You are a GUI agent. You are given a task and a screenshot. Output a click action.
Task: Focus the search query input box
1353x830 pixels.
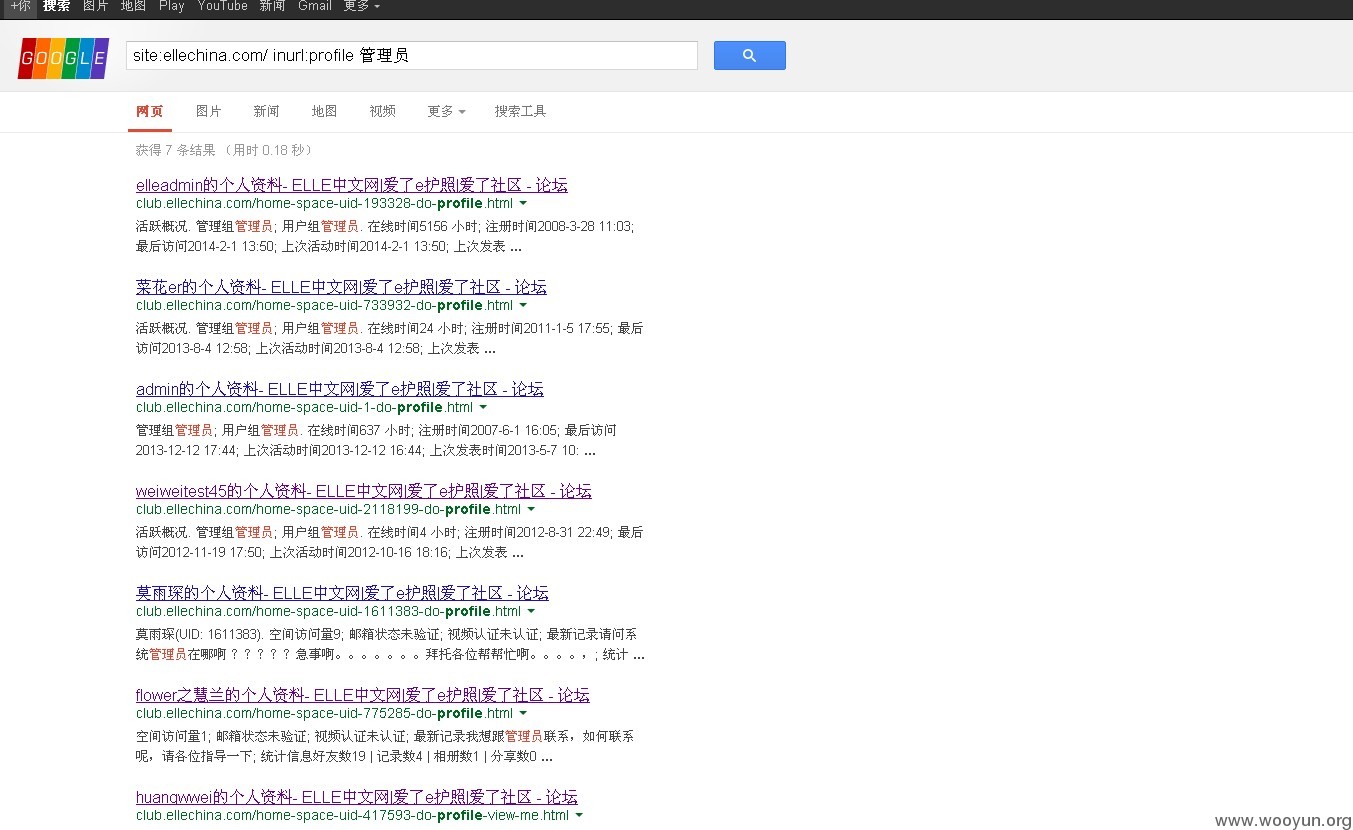pos(411,55)
